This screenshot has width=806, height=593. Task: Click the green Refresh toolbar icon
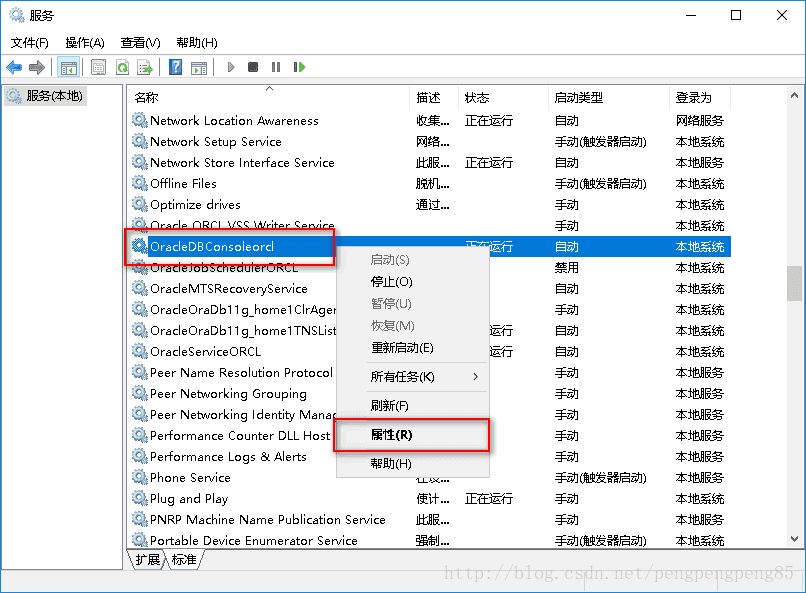pyautogui.click(x=122, y=67)
